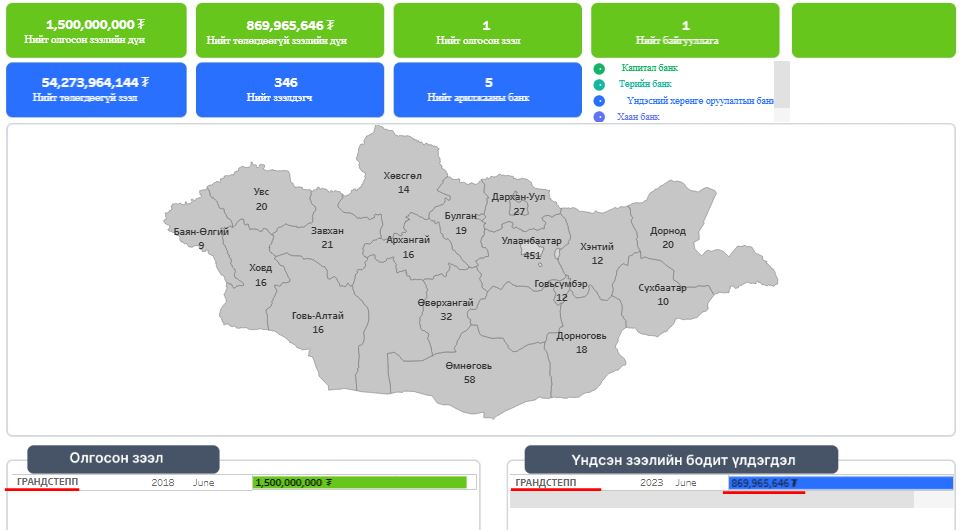Select the 54,273,964,144 ₮ blue card
The height and width of the screenshot is (530, 974).
tap(96, 89)
